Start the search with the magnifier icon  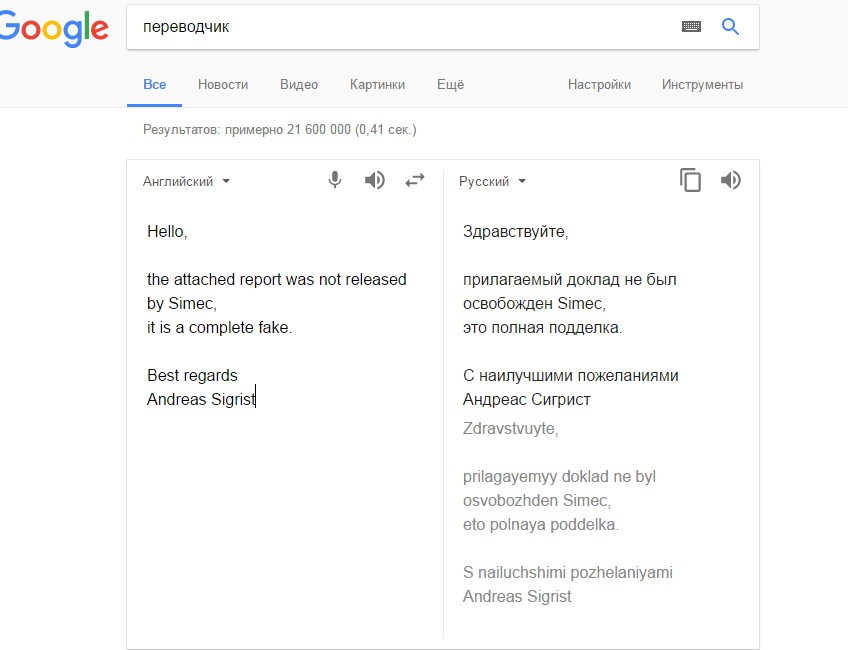(730, 27)
